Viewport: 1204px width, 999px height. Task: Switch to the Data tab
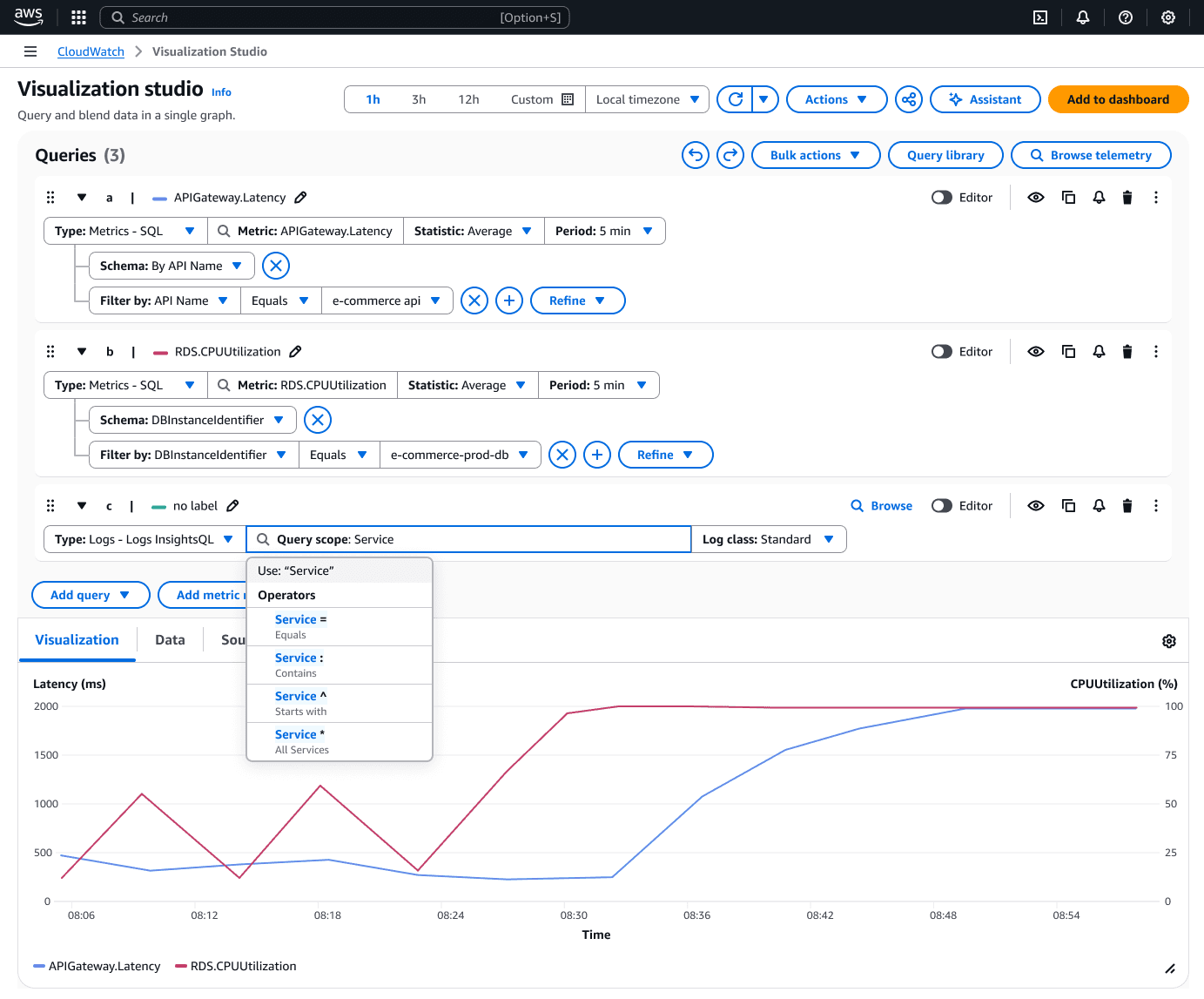170,640
